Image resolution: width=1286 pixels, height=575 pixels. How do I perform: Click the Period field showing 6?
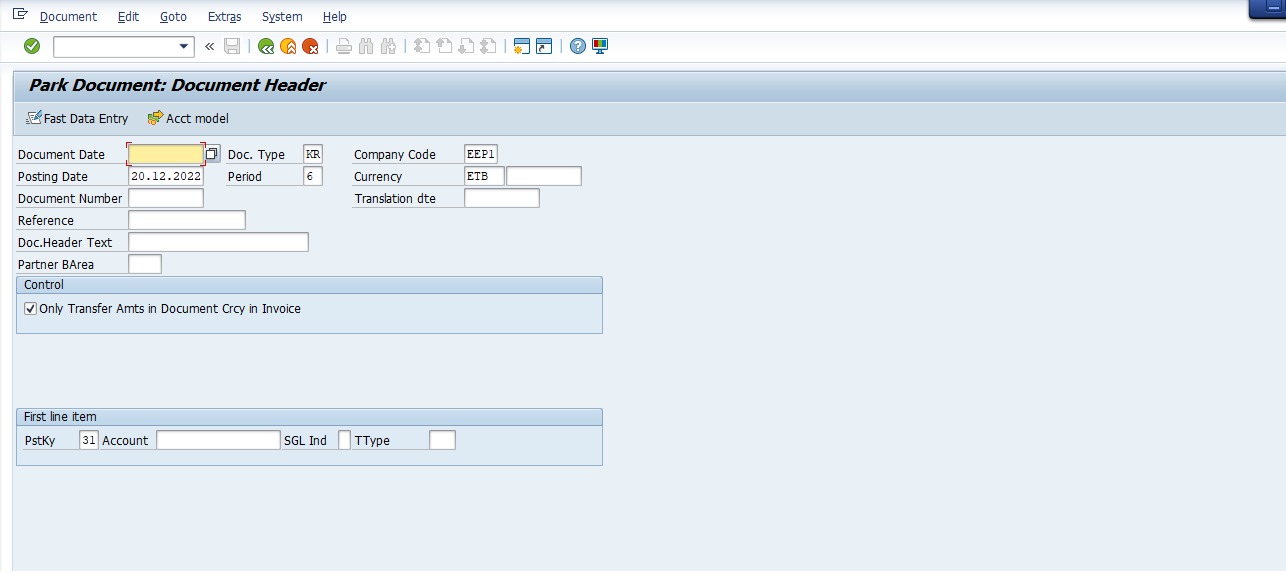pyautogui.click(x=313, y=176)
